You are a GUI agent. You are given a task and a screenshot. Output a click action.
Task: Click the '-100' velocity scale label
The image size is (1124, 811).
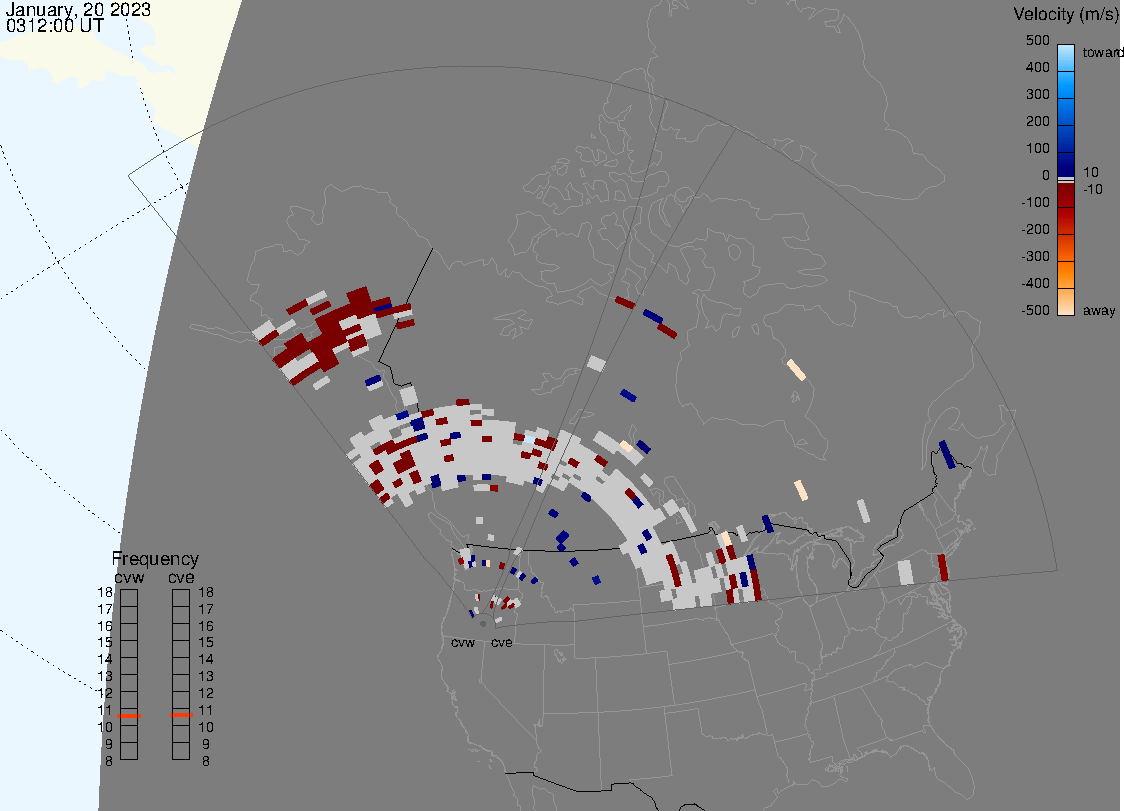(x=1036, y=203)
